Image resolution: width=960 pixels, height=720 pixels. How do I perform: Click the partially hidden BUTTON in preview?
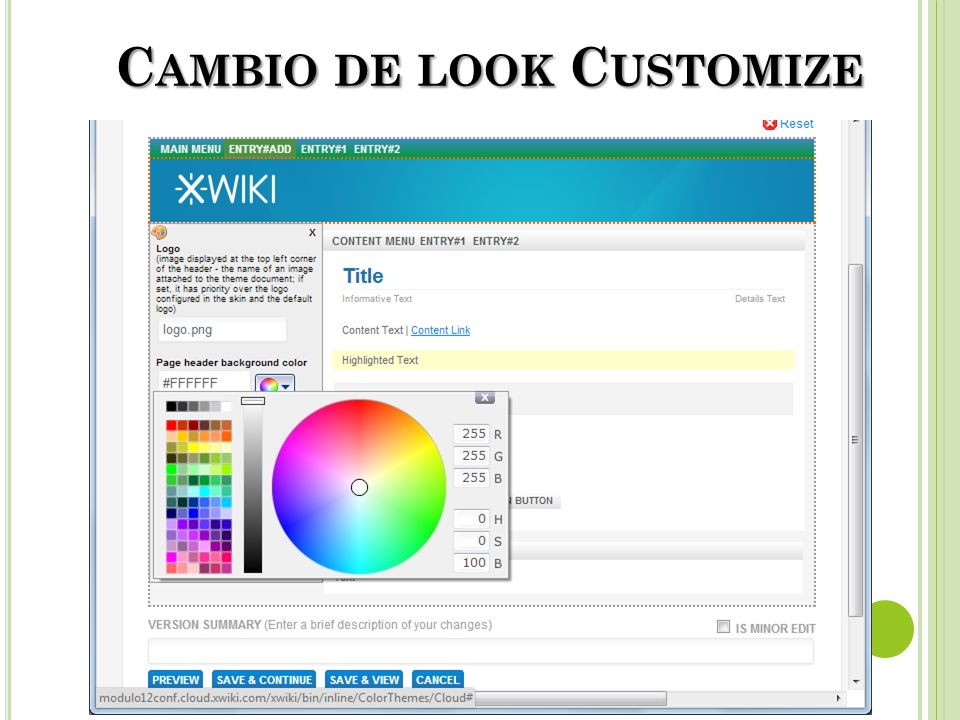(x=534, y=501)
